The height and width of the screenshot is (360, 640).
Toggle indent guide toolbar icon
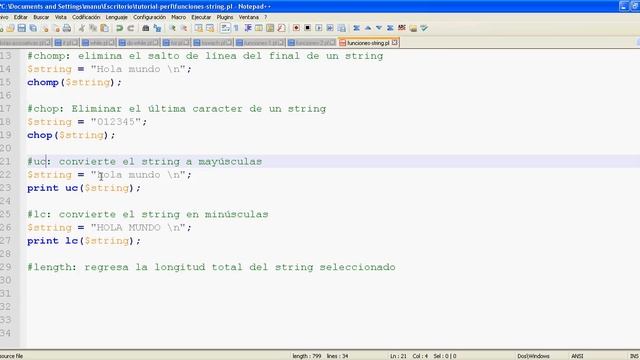248,28
